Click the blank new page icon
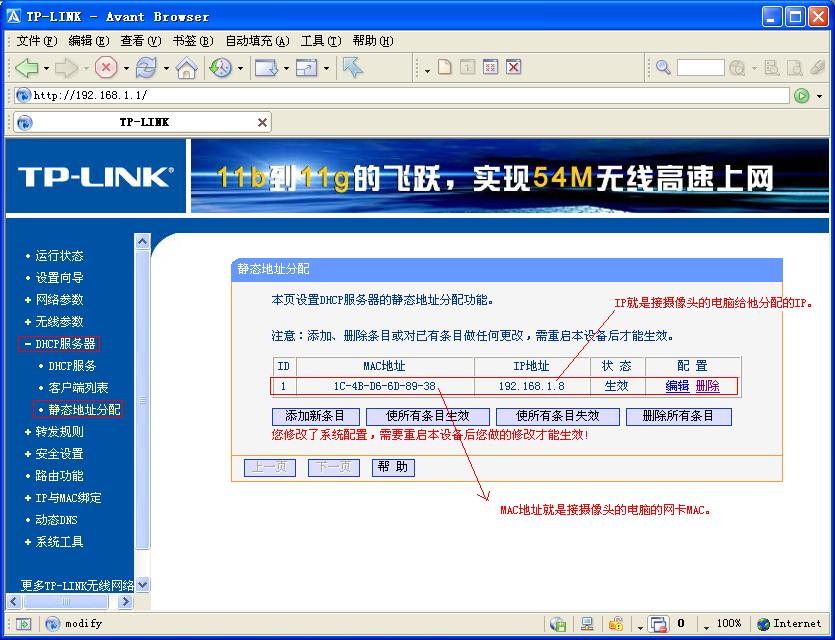The image size is (835, 640). [x=445, y=67]
